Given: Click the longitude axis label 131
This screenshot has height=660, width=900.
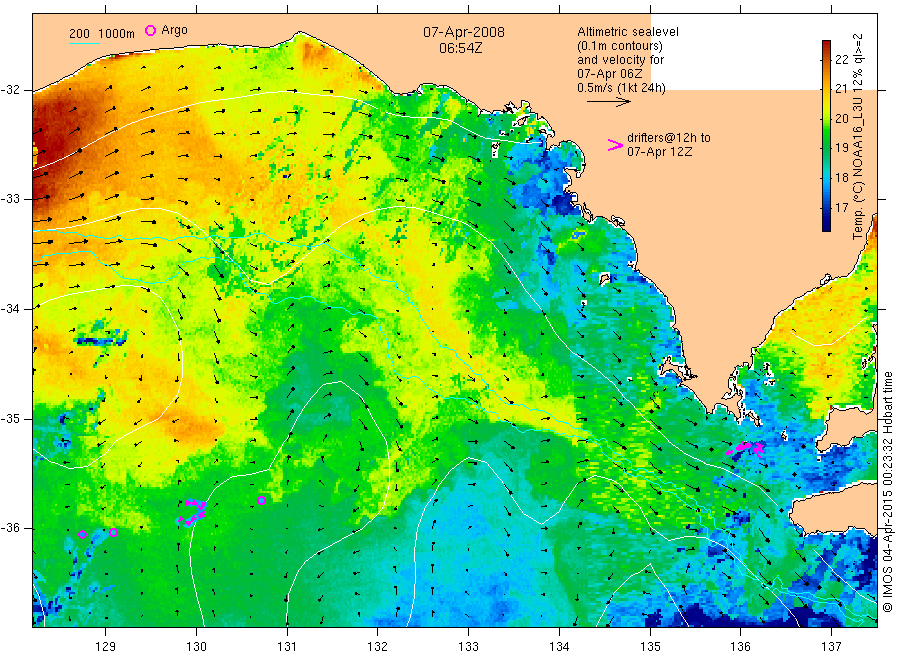Looking at the screenshot, I should point(287,646).
